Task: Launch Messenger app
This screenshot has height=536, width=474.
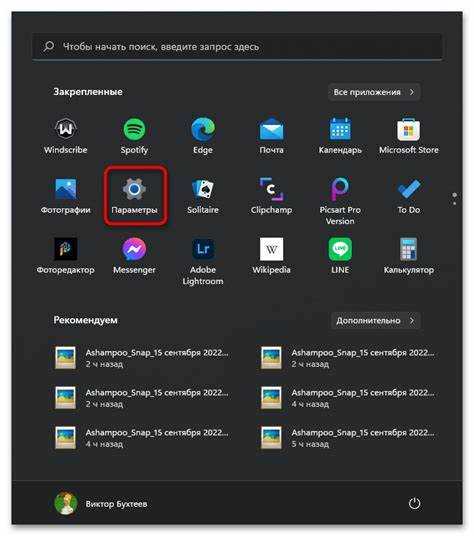Action: (x=134, y=256)
